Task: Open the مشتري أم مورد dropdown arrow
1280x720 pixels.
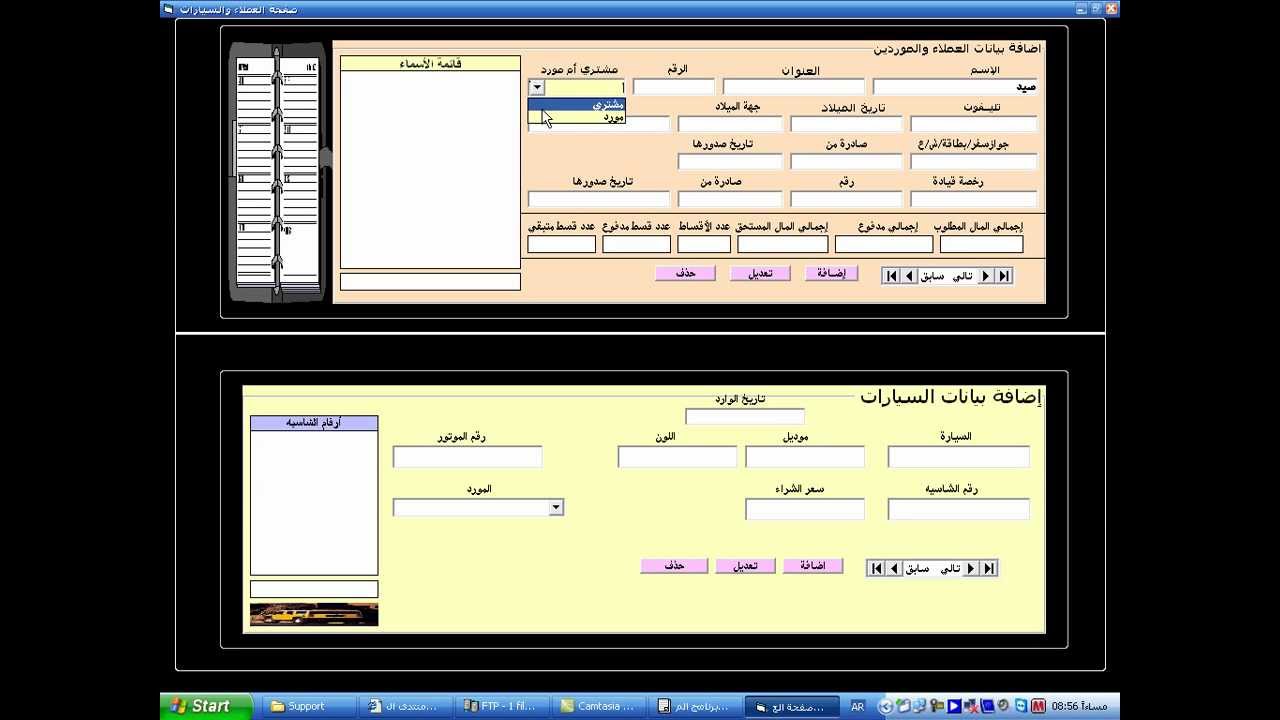Action: pos(537,88)
